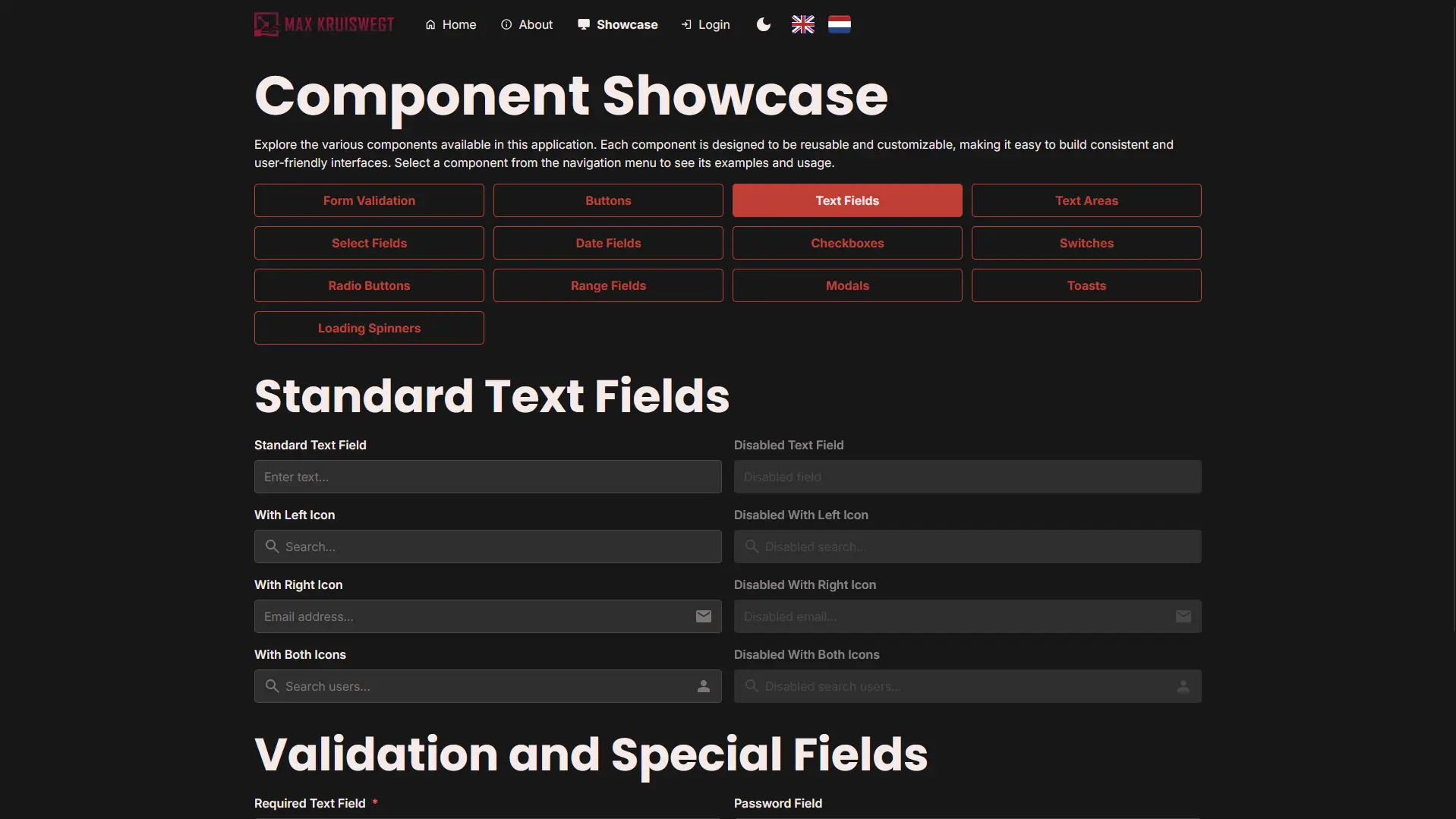Open the Switches component section

click(1086, 243)
